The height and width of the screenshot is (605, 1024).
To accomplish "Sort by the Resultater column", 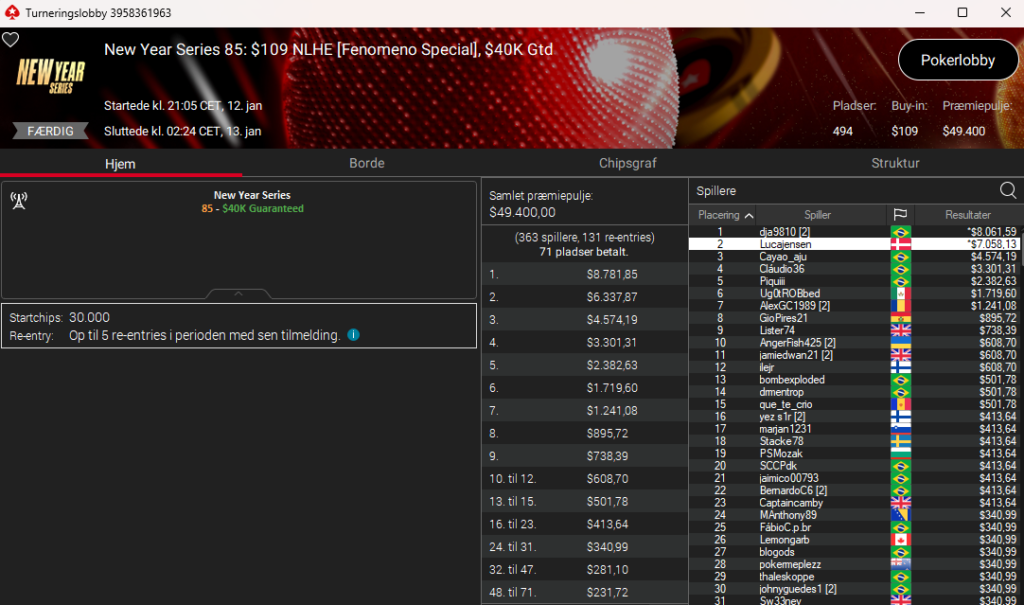I will tap(968, 215).
